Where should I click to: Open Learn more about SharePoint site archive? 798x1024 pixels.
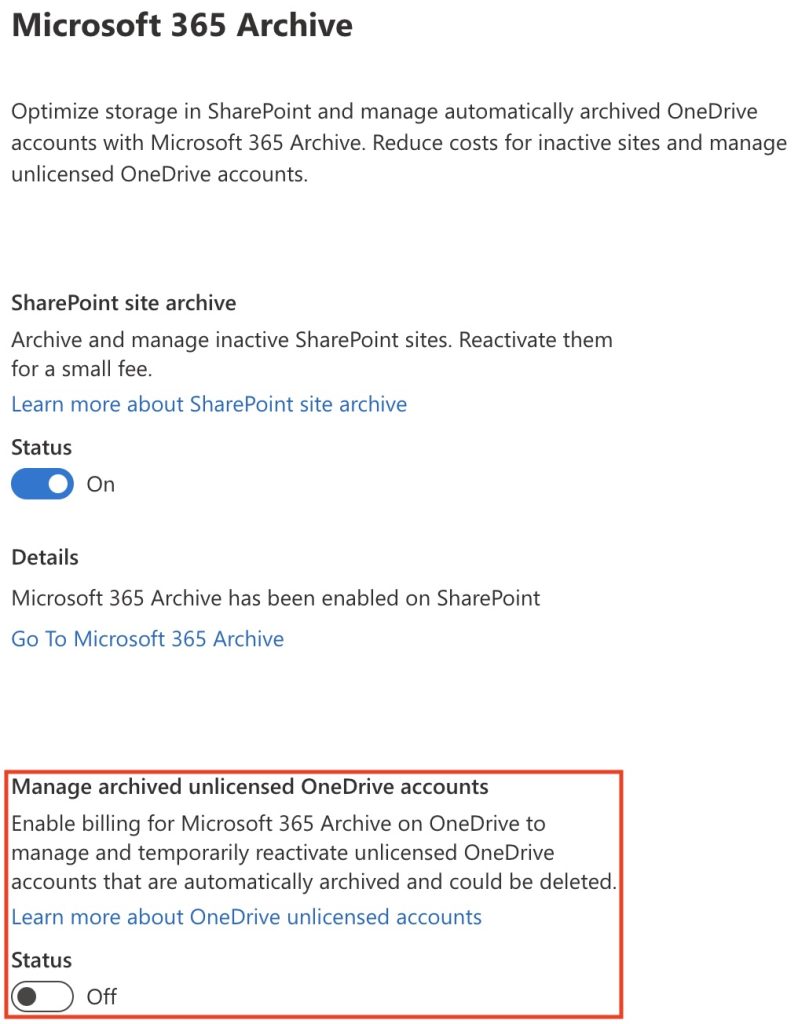click(209, 404)
